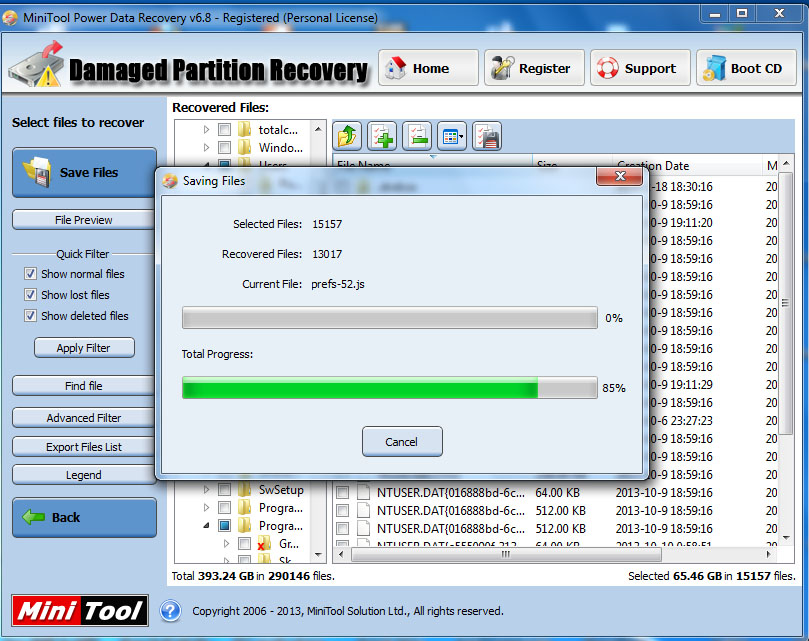
Task: Click the Total 393.24 GB status text
Action: (253, 576)
